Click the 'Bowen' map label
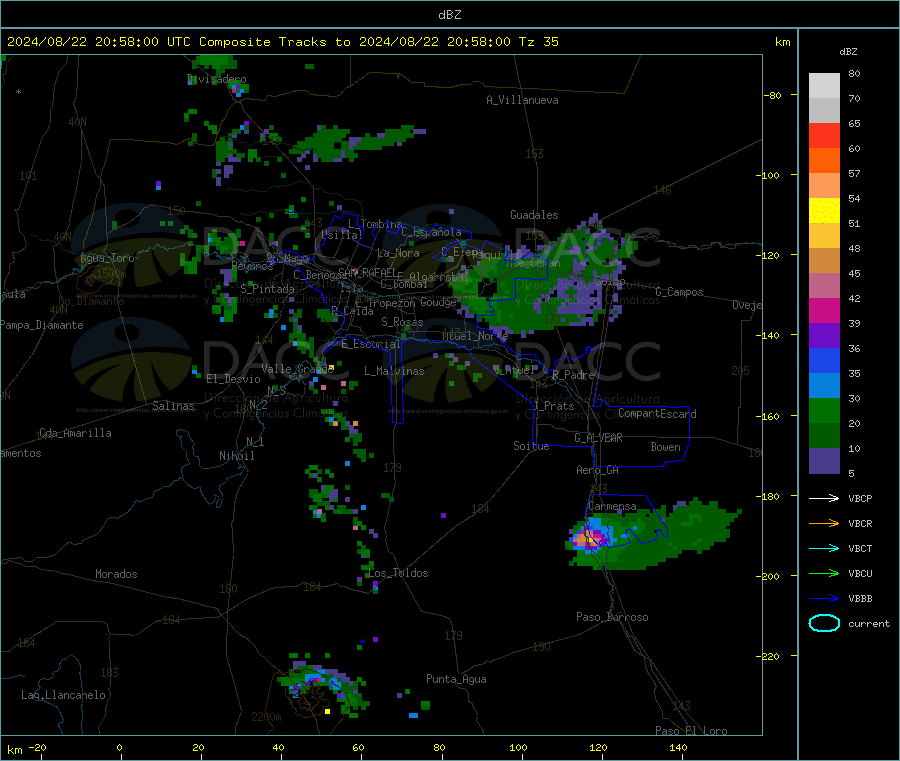The width and height of the screenshot is (900, 761). [x=665, y=447]
